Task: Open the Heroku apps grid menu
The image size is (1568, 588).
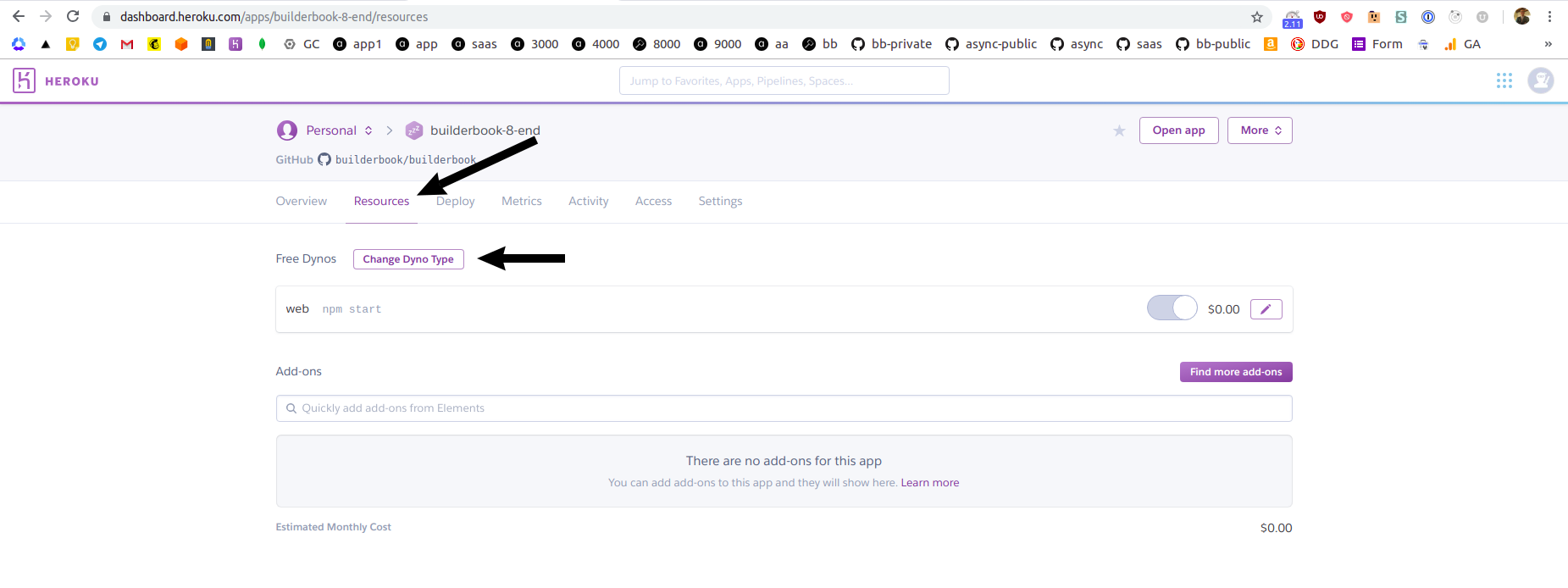Action: point(1504,80)
